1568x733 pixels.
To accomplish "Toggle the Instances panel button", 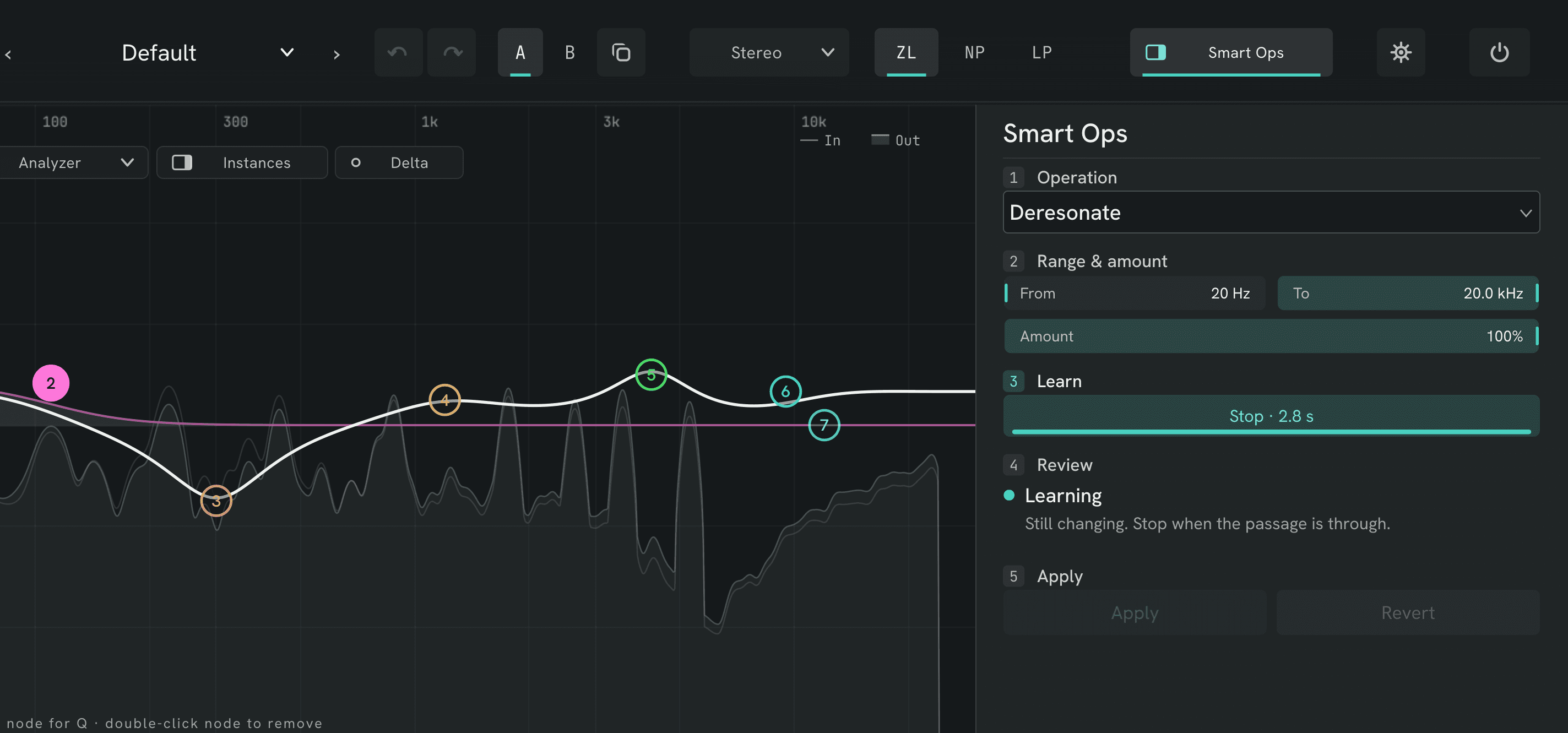I will click(242, 162).
